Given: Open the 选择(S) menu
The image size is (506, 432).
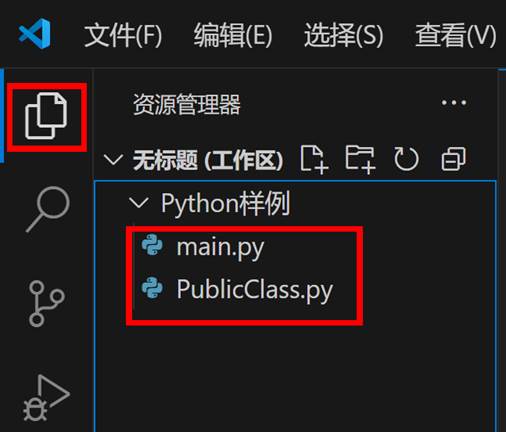Looking at the screenshot, I should [x=344, y=35].
